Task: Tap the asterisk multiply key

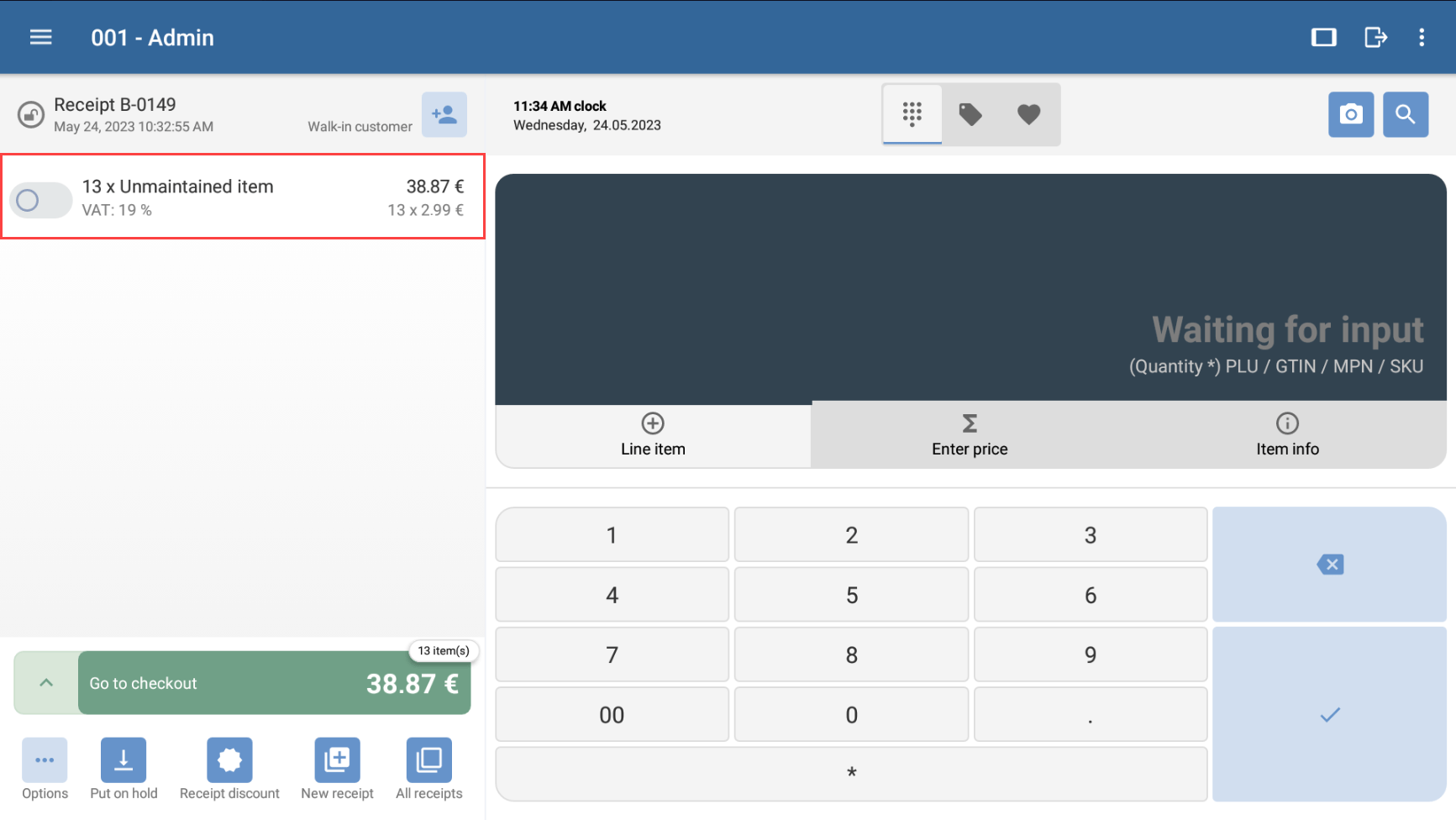Action: tap(851, 774)
